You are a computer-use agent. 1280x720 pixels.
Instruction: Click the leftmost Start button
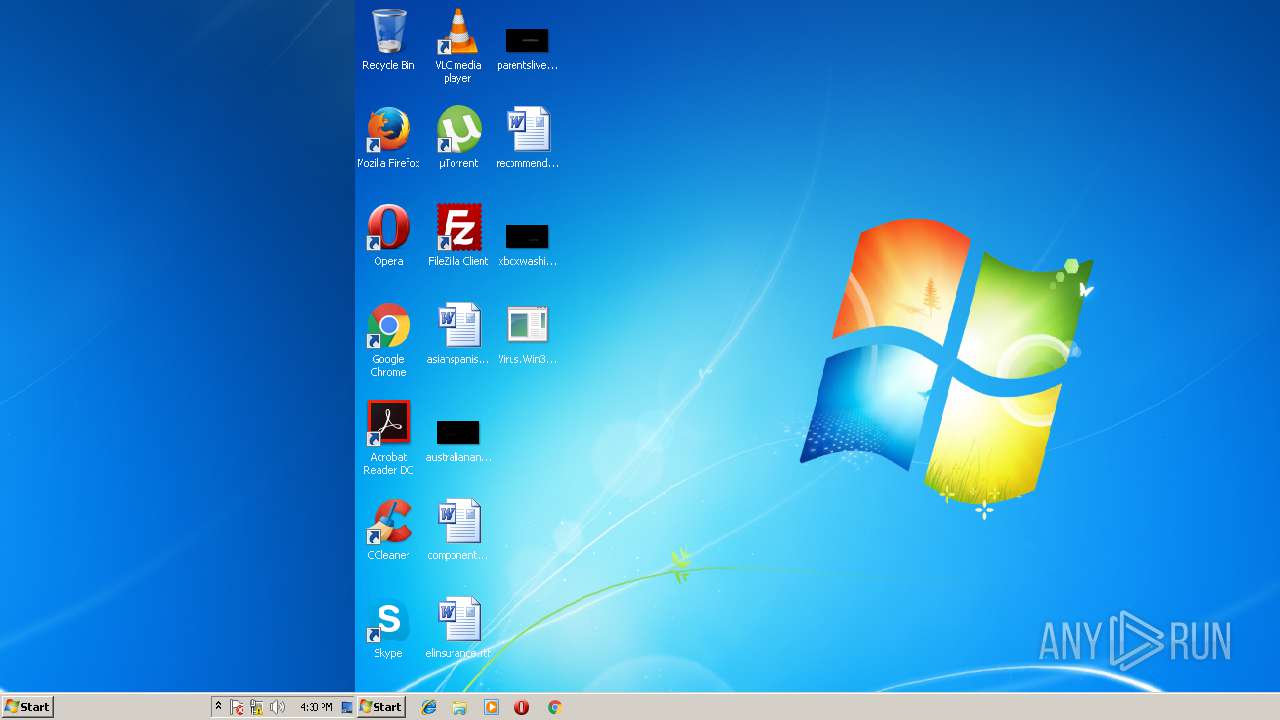[27, 706]
